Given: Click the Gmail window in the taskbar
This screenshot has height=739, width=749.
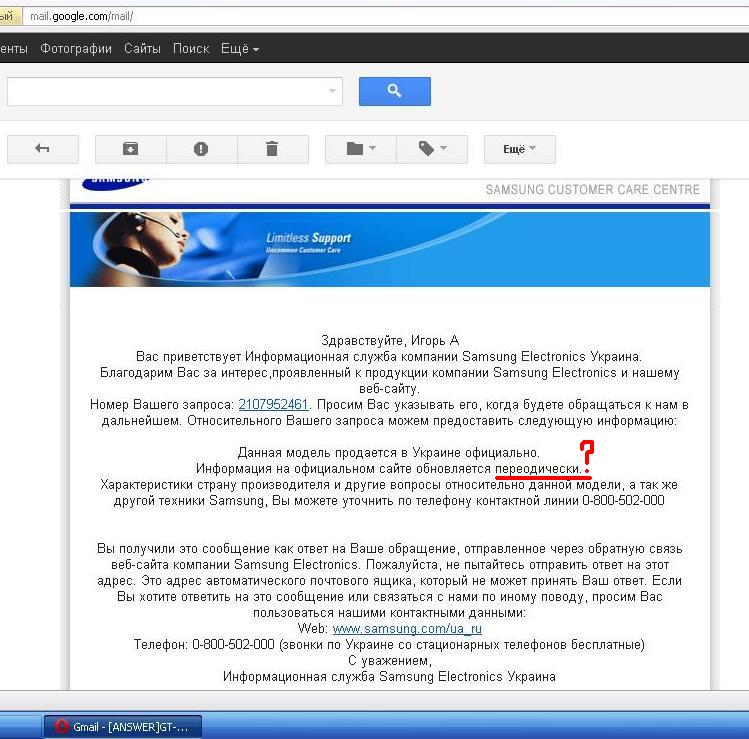Looking at the screenshot, I should (x=122, y=727).
